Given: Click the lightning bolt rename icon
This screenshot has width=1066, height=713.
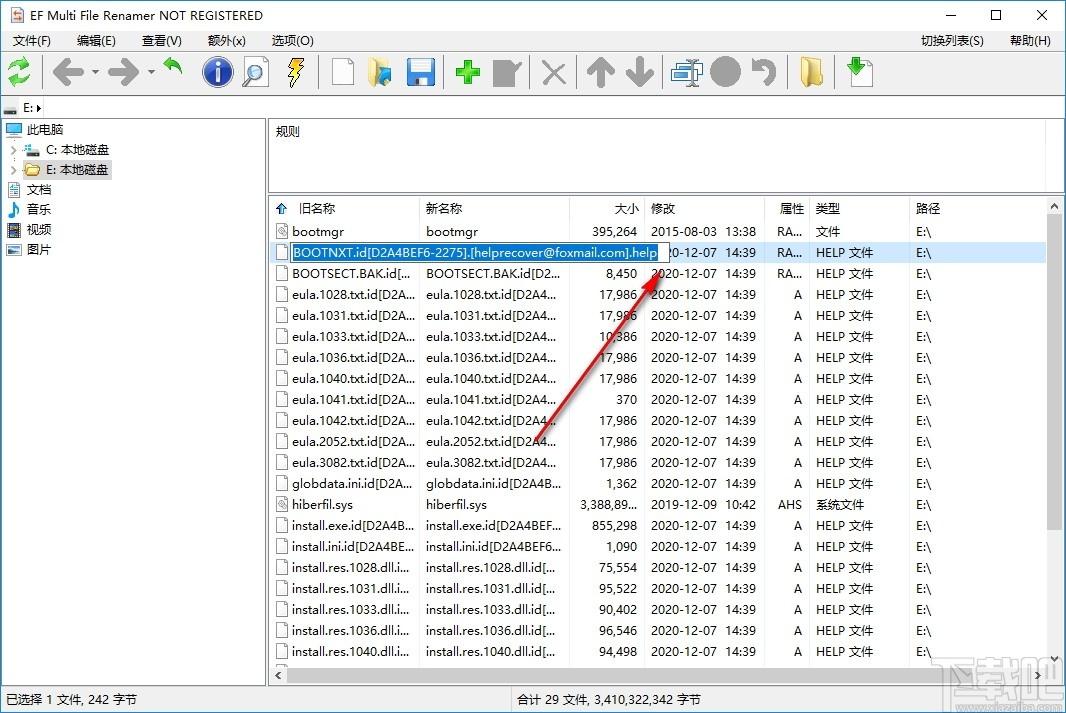Looking at the screenshot, I should [x=295, y=72].
